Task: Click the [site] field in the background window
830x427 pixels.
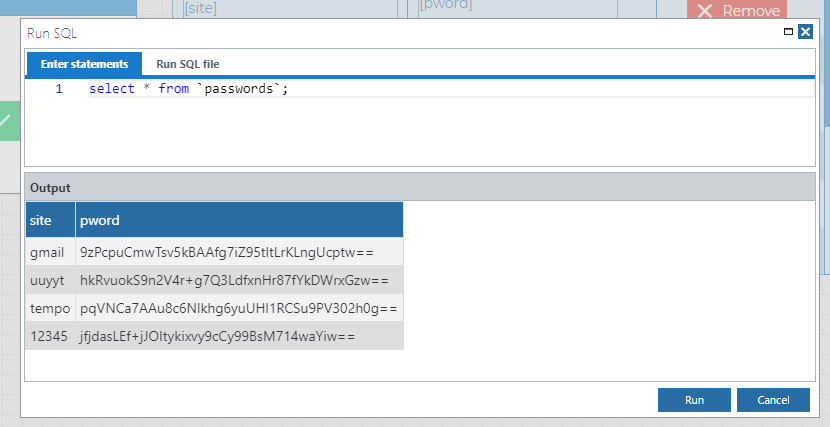Action: [x=290, y=8]
